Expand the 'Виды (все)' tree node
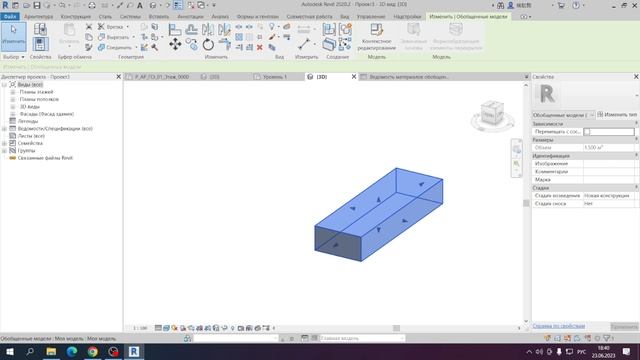Screen dimensions: 640x360 (x=4, y=84)
